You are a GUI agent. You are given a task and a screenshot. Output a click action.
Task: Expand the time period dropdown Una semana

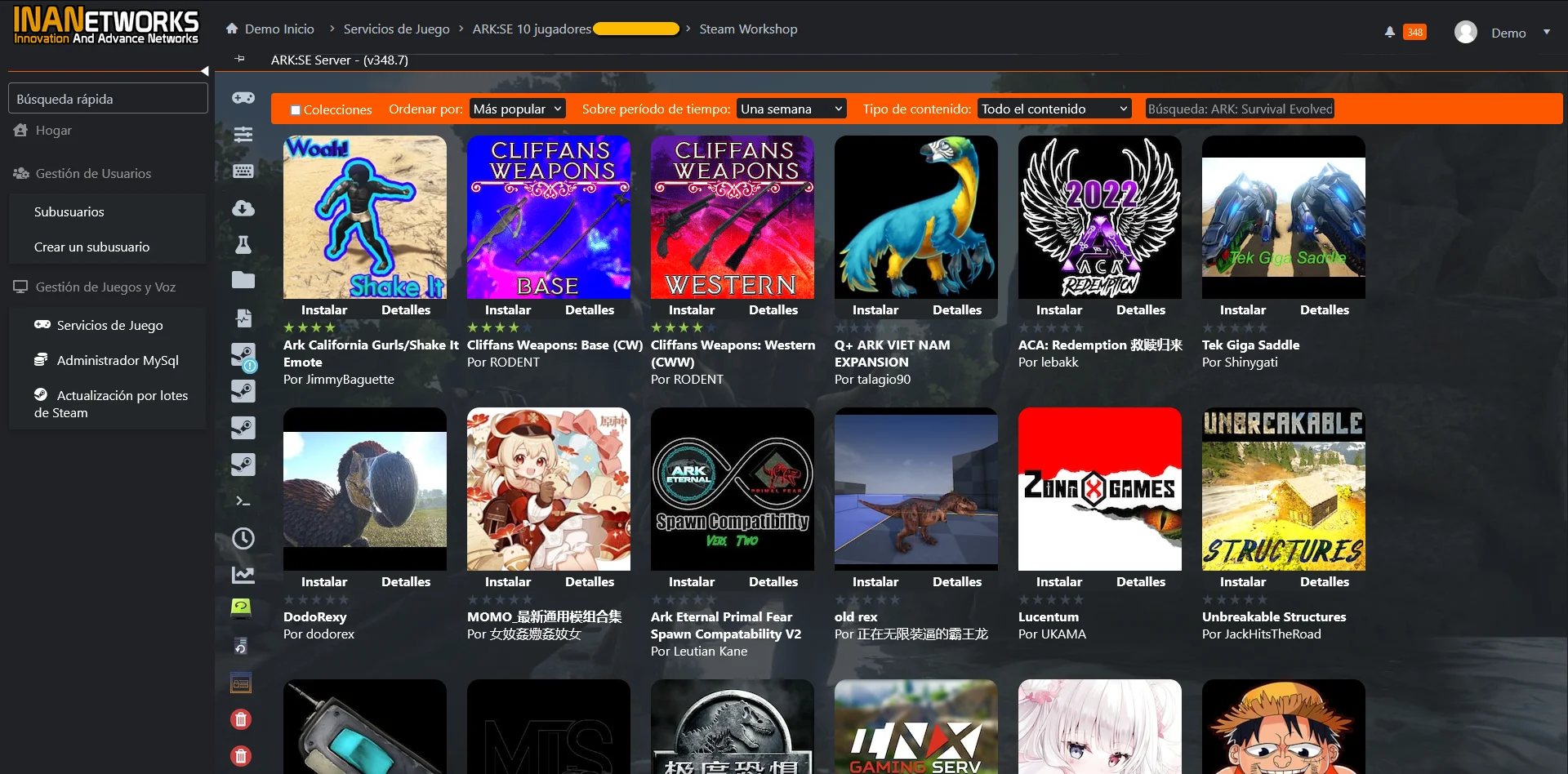[x=791, y=109]
